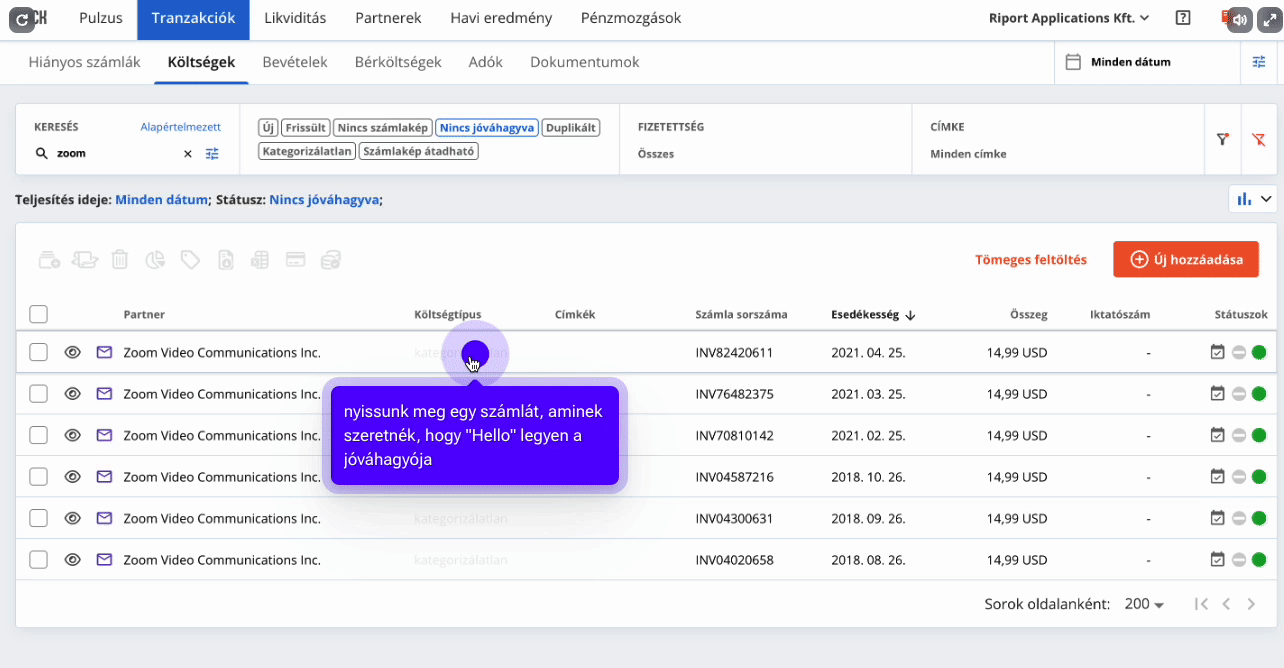Toggle the Duplikált filter chip
Viewport: 1284px width, 668px height.
[x=571, y=128]
